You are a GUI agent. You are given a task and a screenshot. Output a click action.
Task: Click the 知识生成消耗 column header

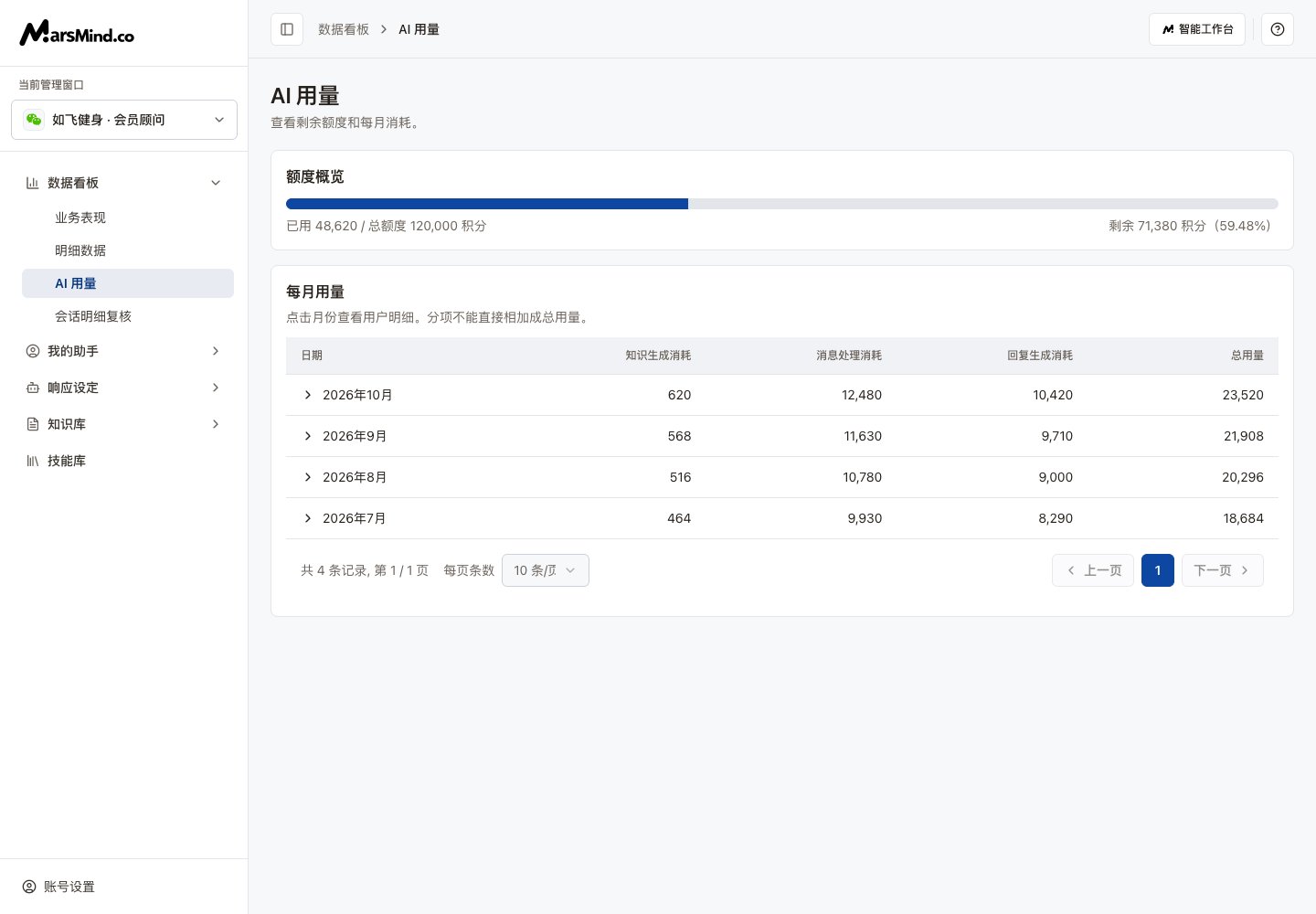click(x=658, y=356)
